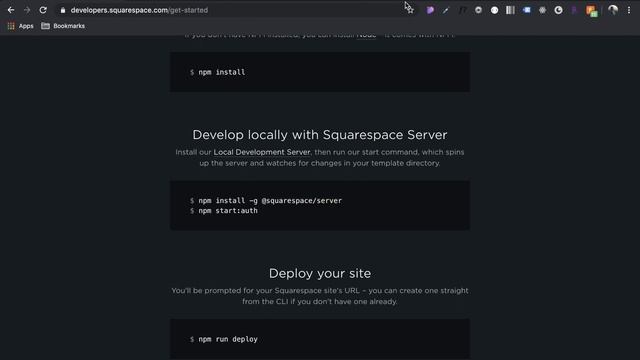Click the 'npm start:auth' command
The height and width of the screenshot is (360, 640).
tap(228, 211)
